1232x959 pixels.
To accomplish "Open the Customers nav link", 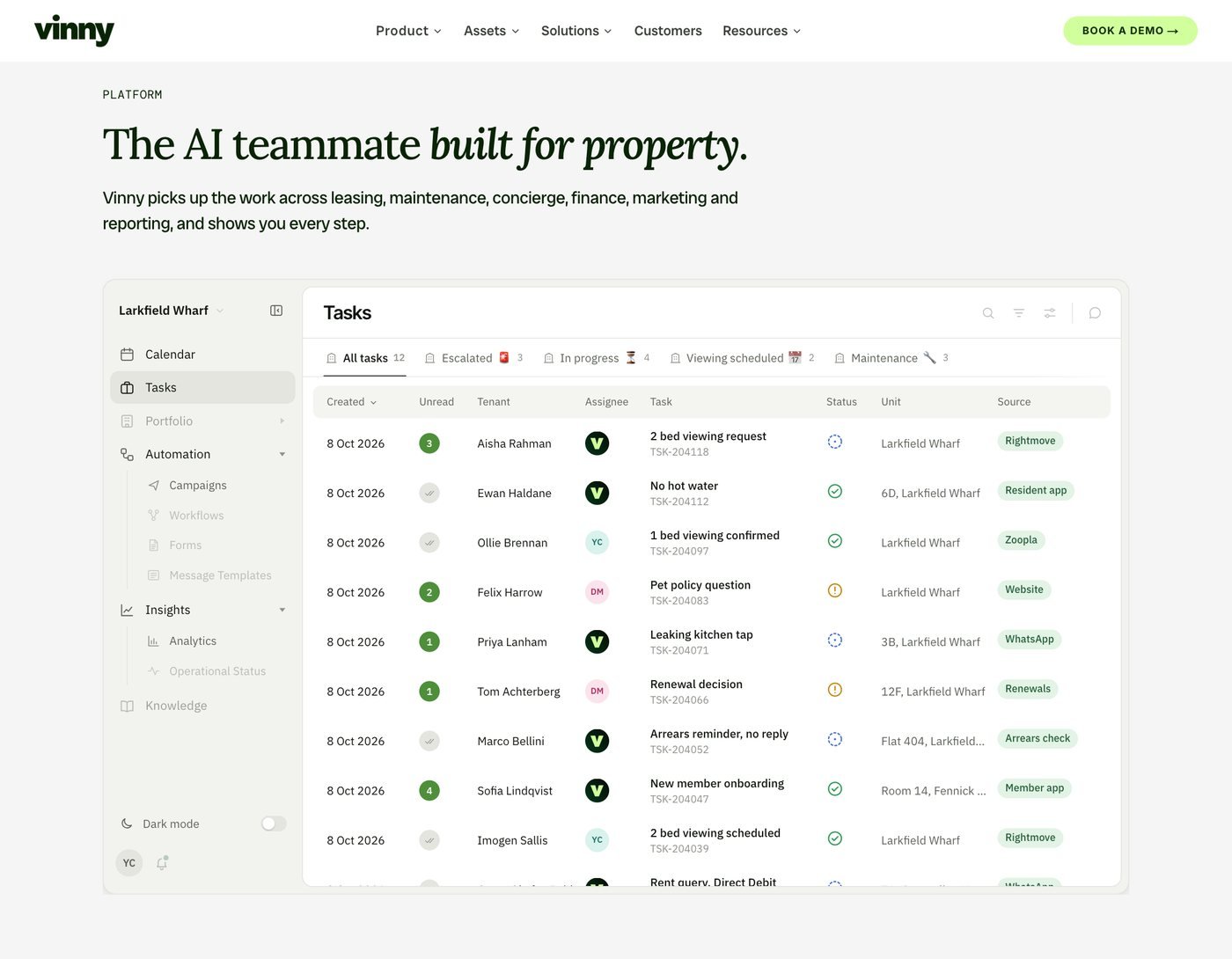I will (x=668, y=31).
